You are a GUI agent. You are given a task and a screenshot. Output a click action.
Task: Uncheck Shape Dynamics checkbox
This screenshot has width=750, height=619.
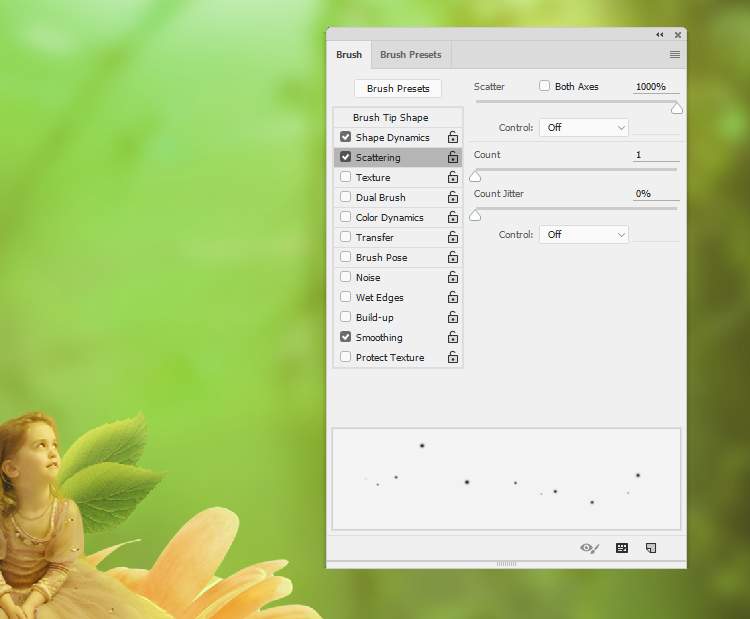click(345, 137)
